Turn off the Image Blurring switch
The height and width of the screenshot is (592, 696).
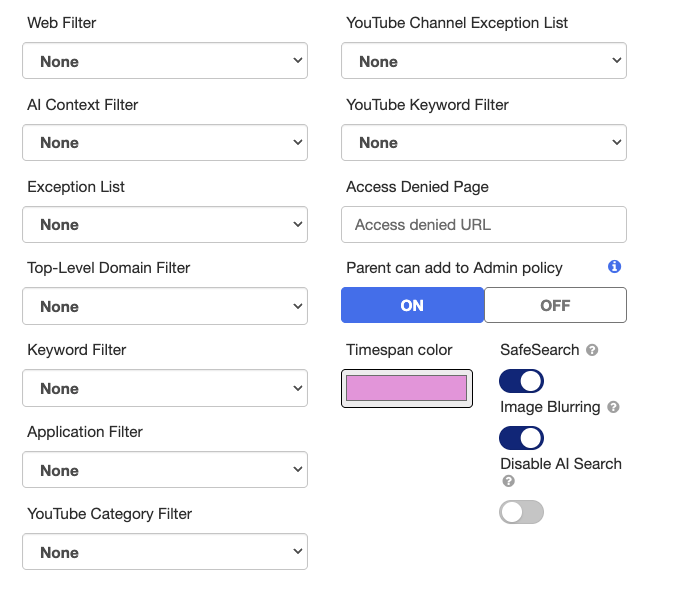(x=521, y=438)
